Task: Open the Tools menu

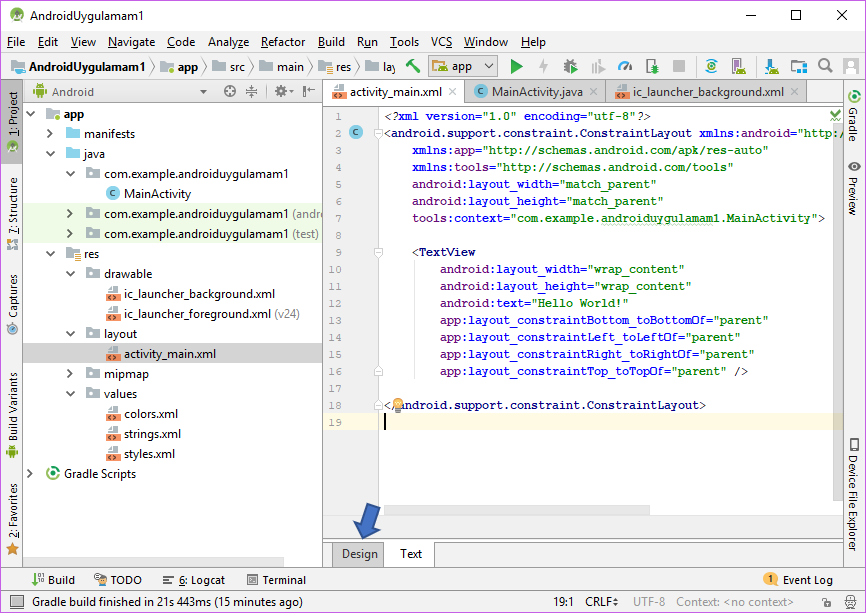Action: click(404, 42)
